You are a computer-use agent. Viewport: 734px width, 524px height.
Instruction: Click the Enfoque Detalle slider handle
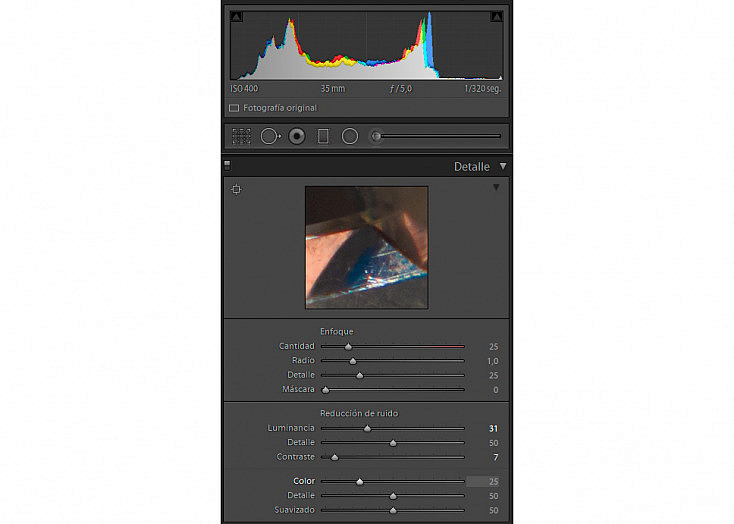coord(360,376)
